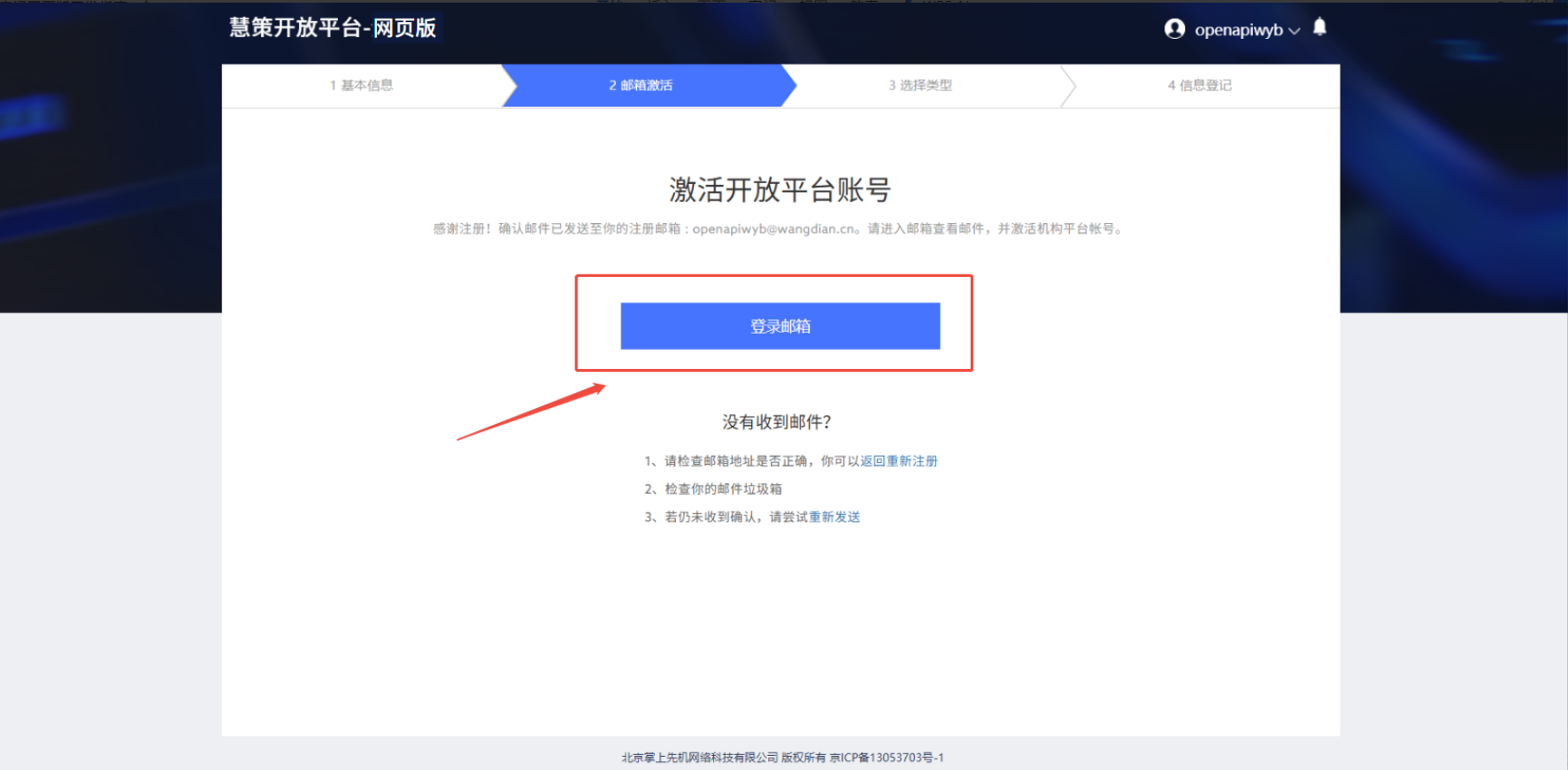Click the red arrow annotation
The image size is (1568, 770).
coord(531,412)
